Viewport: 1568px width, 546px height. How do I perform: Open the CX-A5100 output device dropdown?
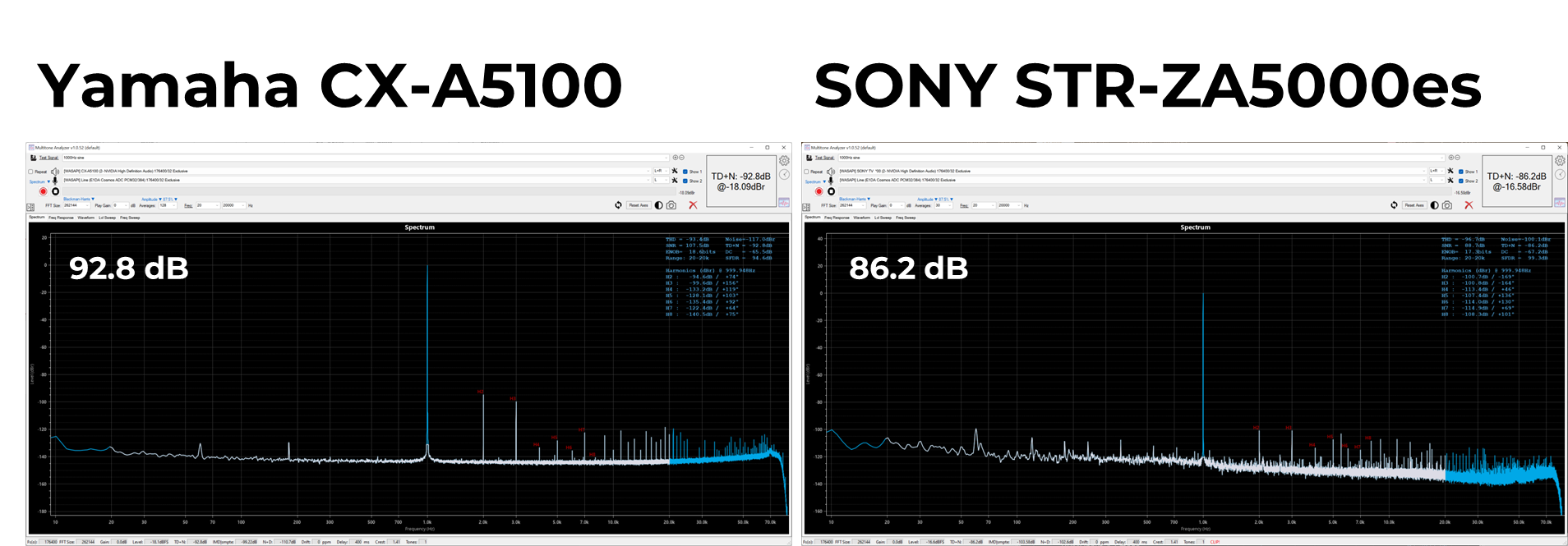[x=357, y=171]
